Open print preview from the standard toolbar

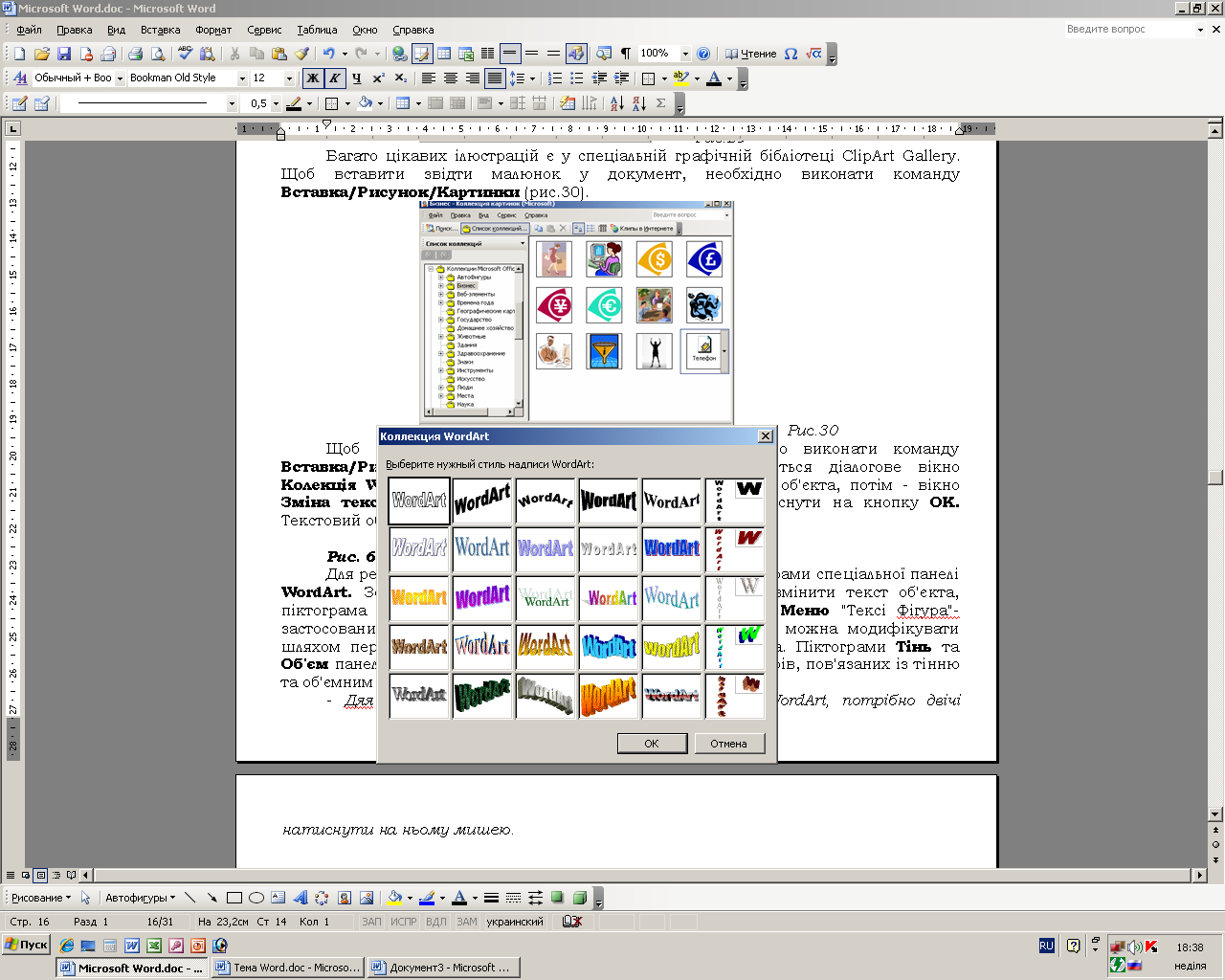pyautogui.click(x=157, y=54)
